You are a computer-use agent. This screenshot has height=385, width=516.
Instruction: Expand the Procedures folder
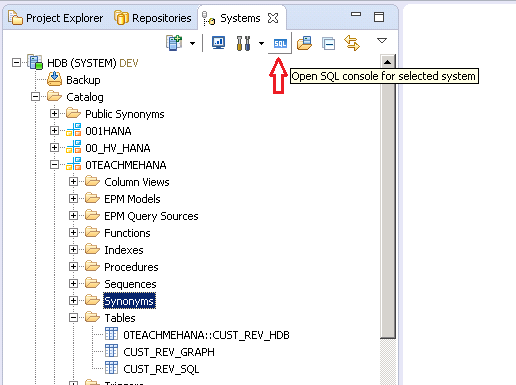pyautogui.click(x=73, y=266)
